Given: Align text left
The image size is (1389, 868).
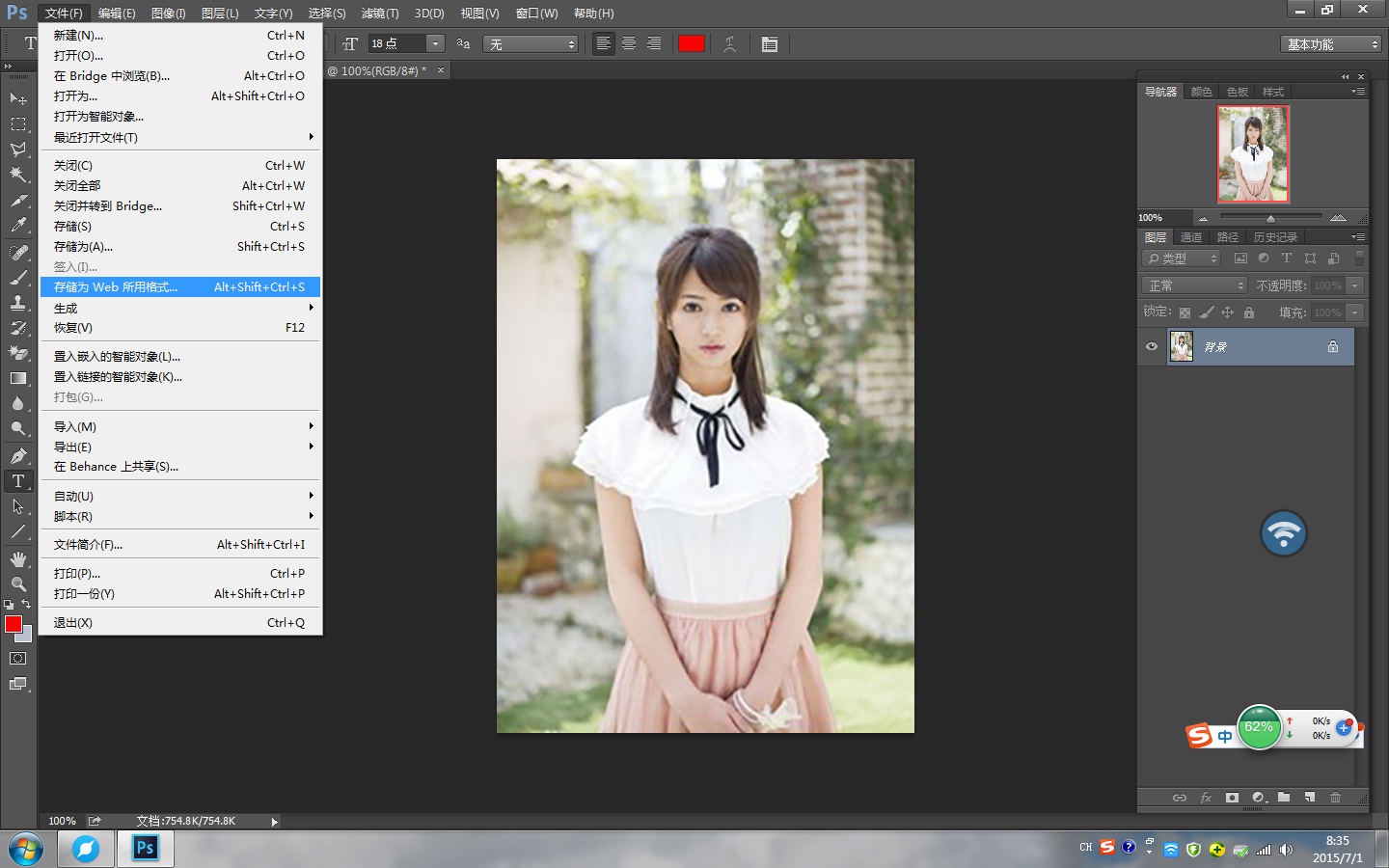Looking at the screenshot, I should coord(603,44).
